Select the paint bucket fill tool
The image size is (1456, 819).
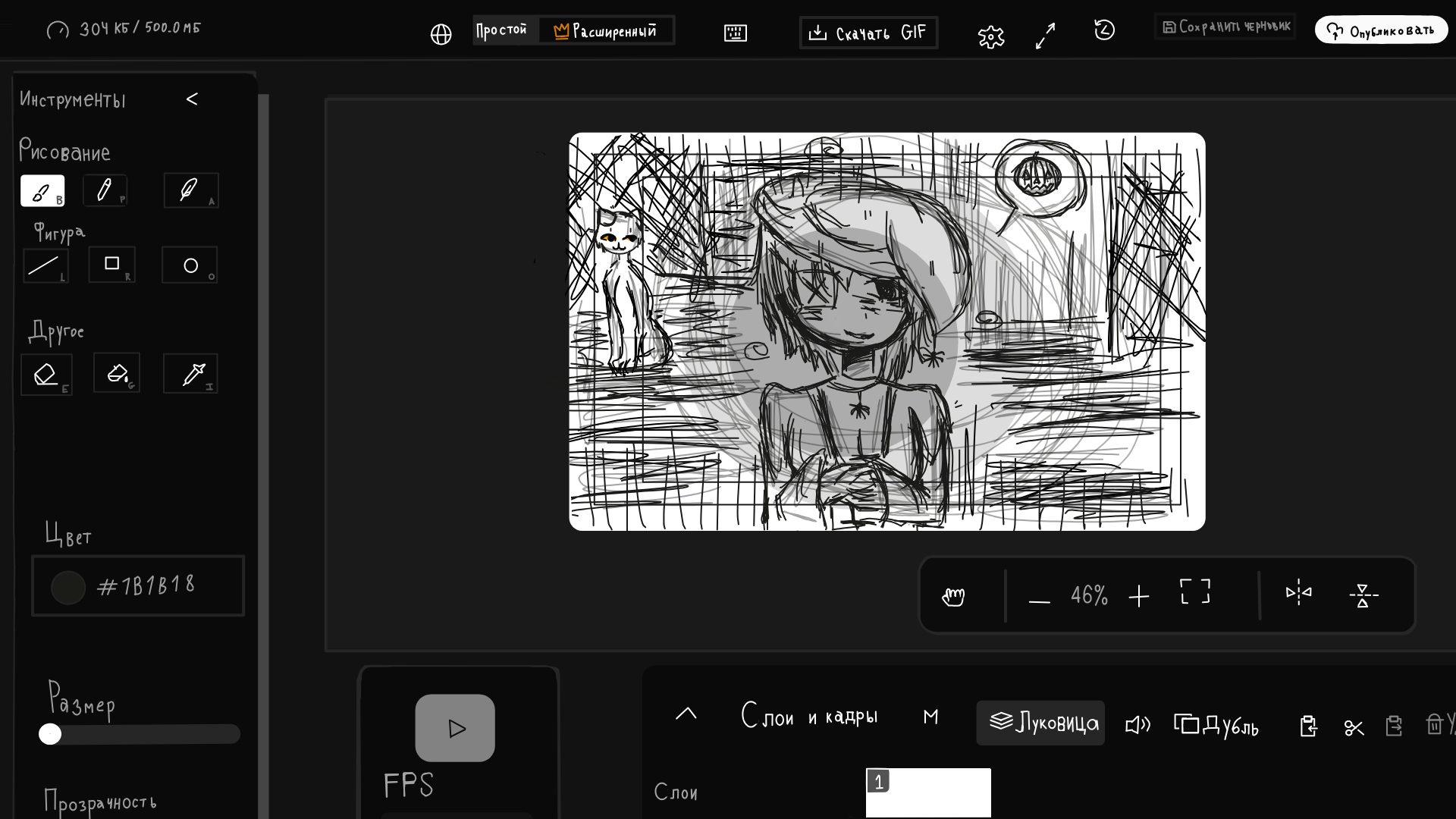tap(117, 372)
